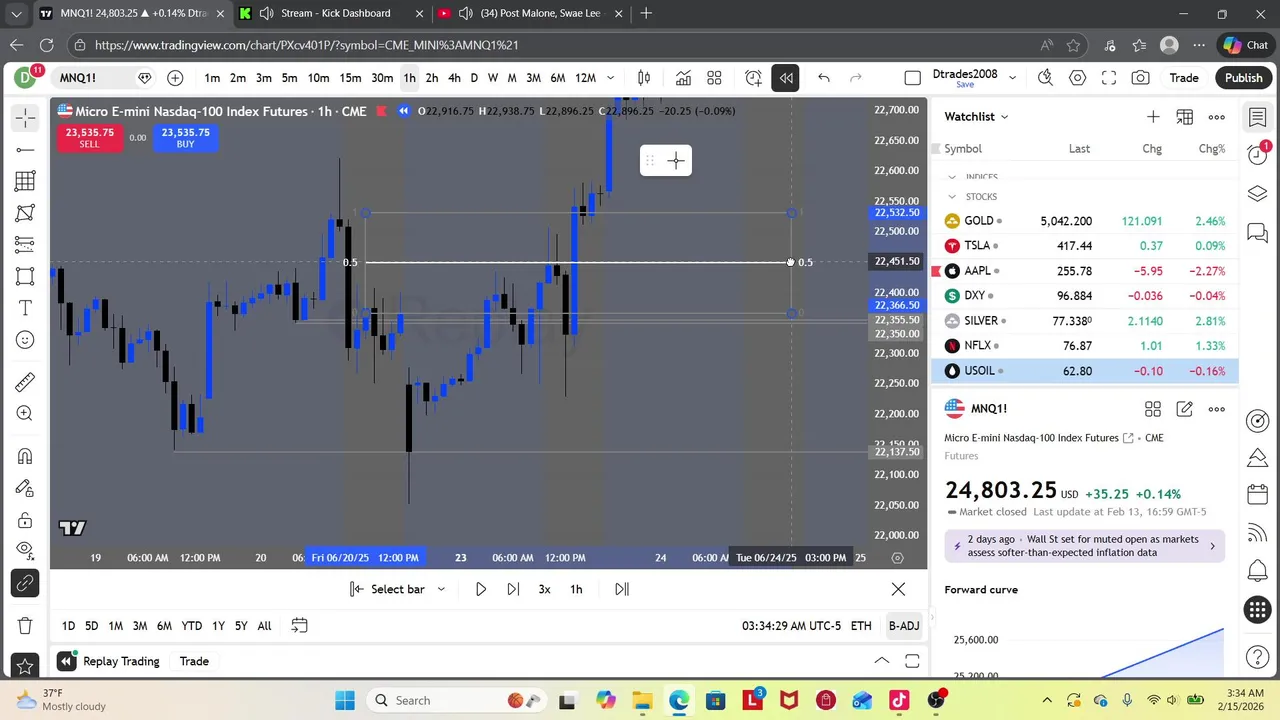Open quick search lightning icon
The height and width of the screenshot is (720, 1280).
pyautogui.click(x=1045, y=78)
